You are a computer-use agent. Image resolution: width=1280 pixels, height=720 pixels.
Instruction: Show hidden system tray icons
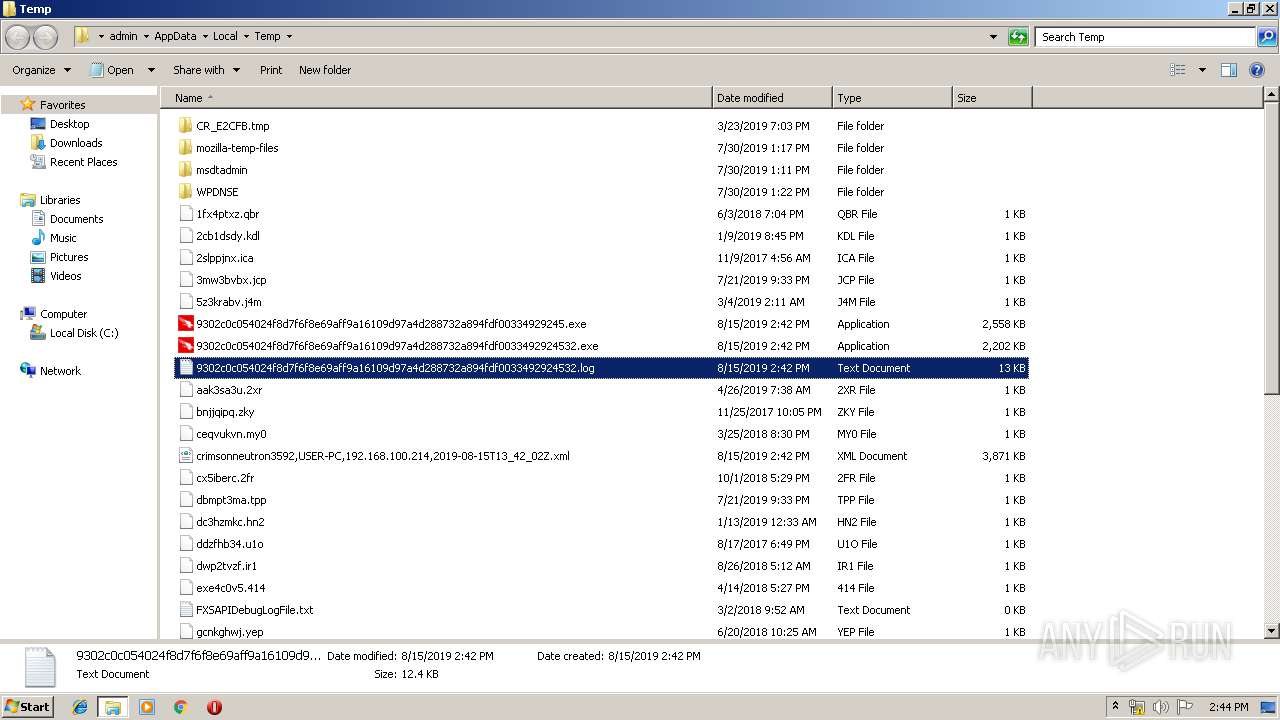point(1115,706)
